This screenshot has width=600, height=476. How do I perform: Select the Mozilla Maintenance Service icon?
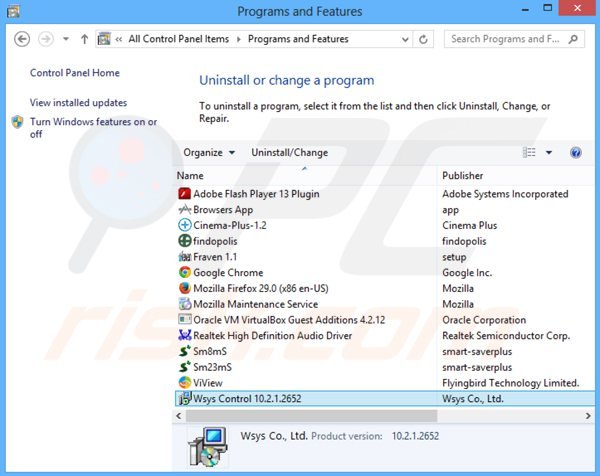184,304
